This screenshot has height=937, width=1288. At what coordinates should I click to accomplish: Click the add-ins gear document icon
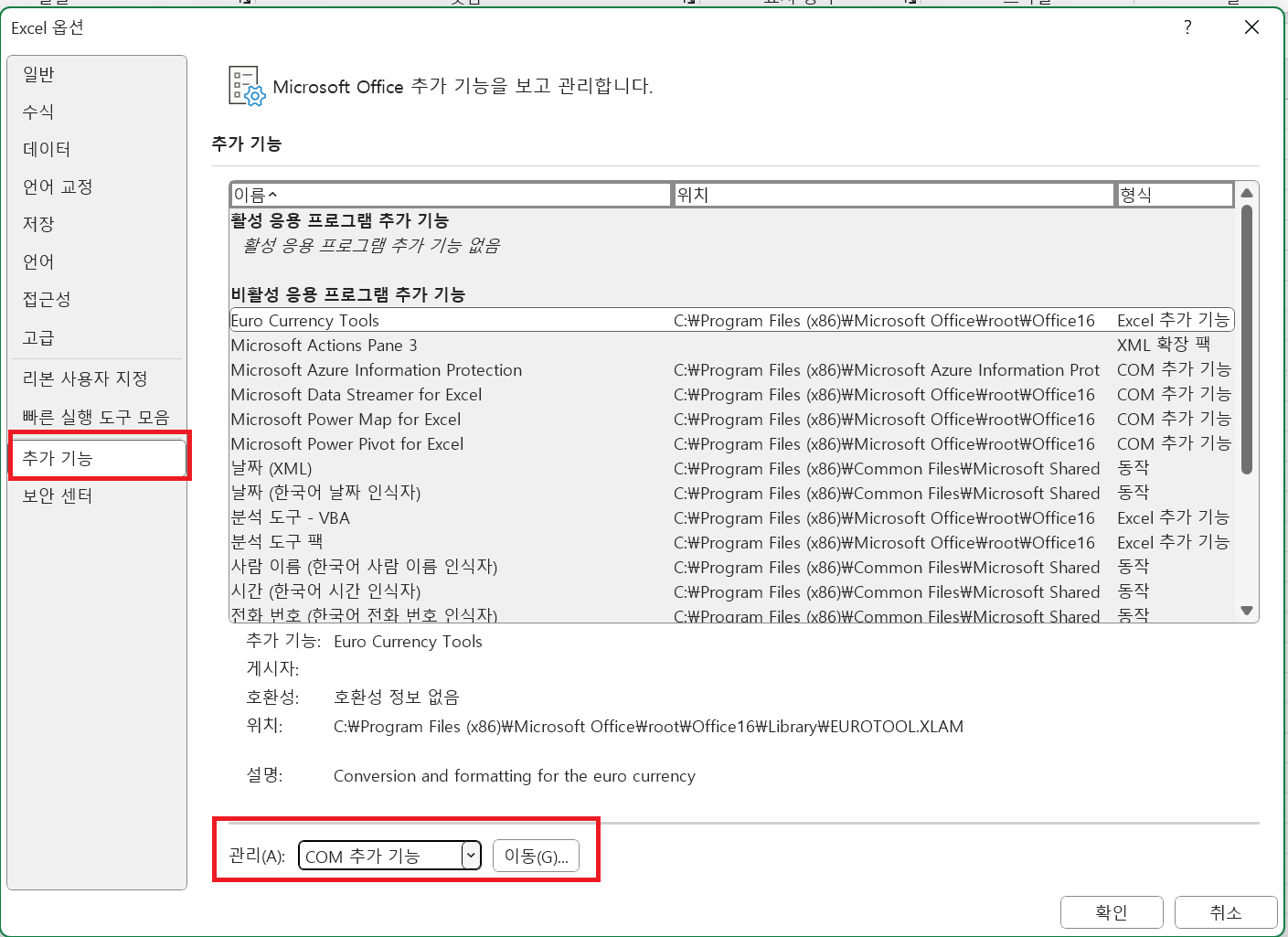coord(246,87)
